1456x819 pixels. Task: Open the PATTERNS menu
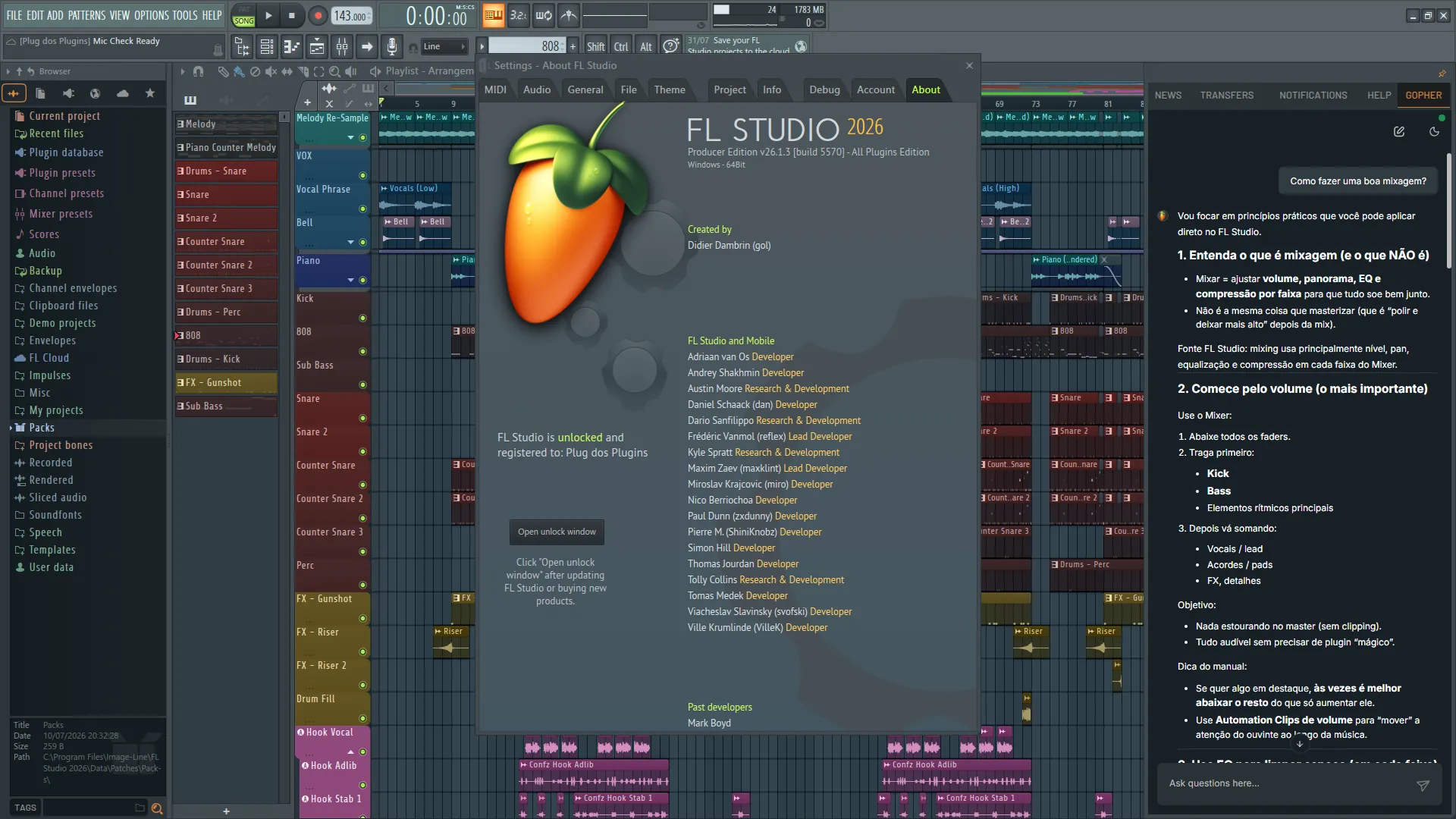(x=86, y=15)
